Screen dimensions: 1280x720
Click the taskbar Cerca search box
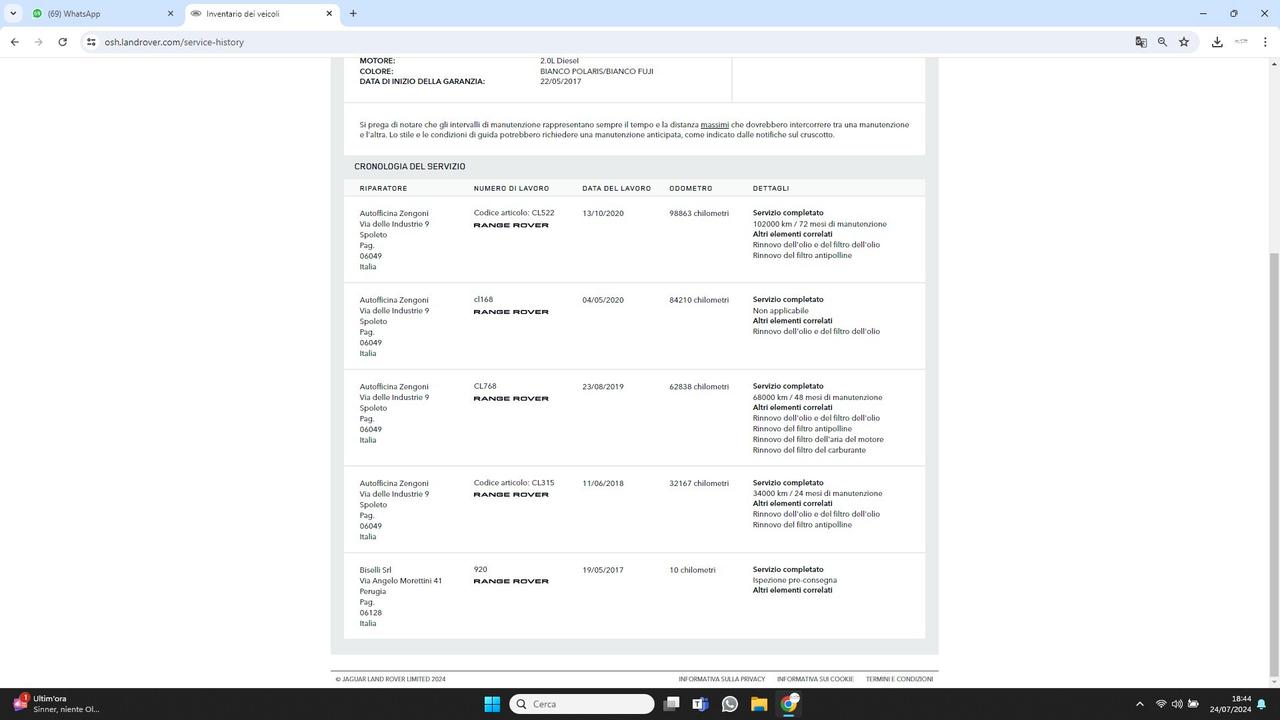(582, 704)
